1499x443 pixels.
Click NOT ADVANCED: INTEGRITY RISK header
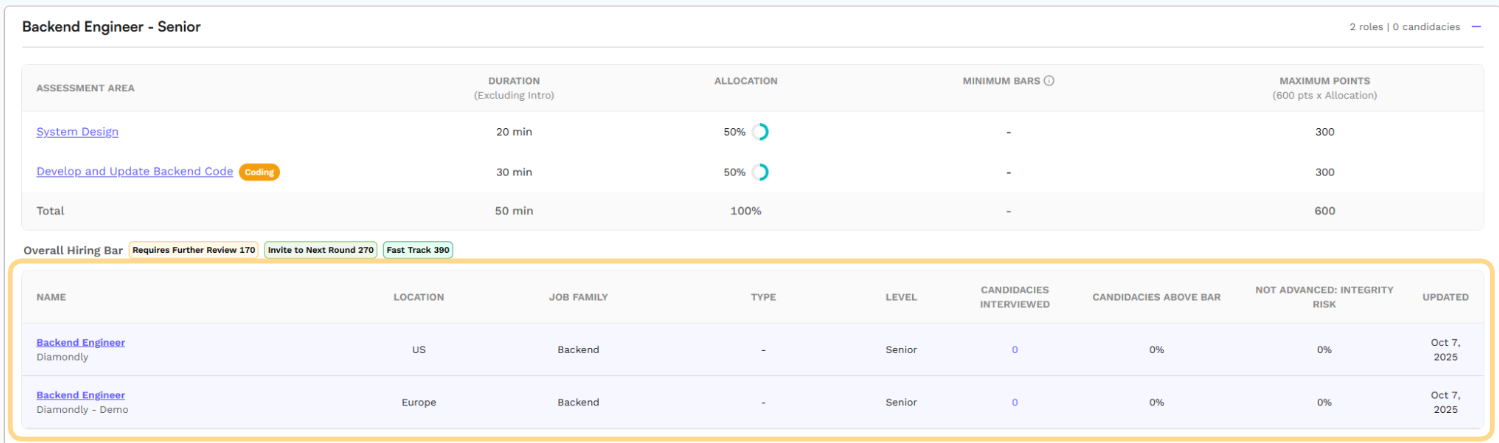pyautogui.click(x=1324, y=297)
